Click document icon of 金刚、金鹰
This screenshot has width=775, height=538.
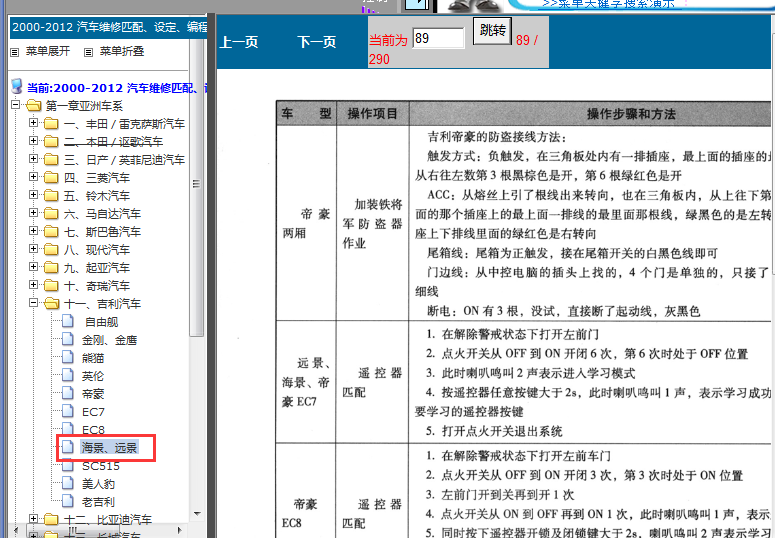pyautogui.click(x=68, y=339)
